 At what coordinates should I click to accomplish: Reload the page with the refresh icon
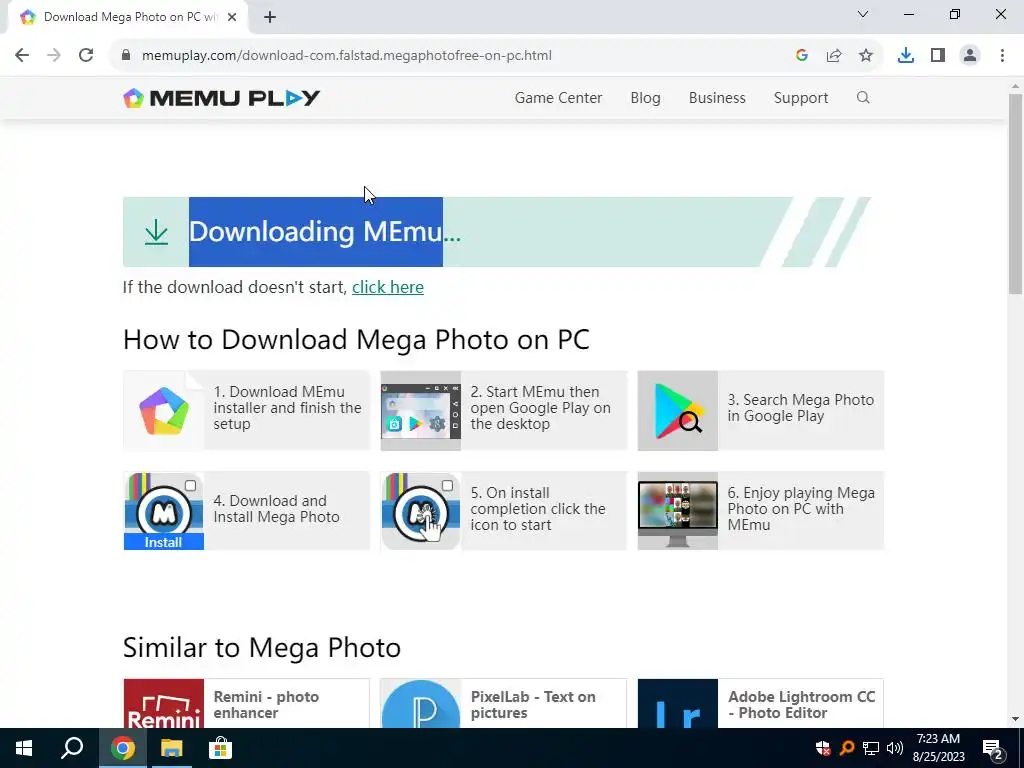(86, 55)
